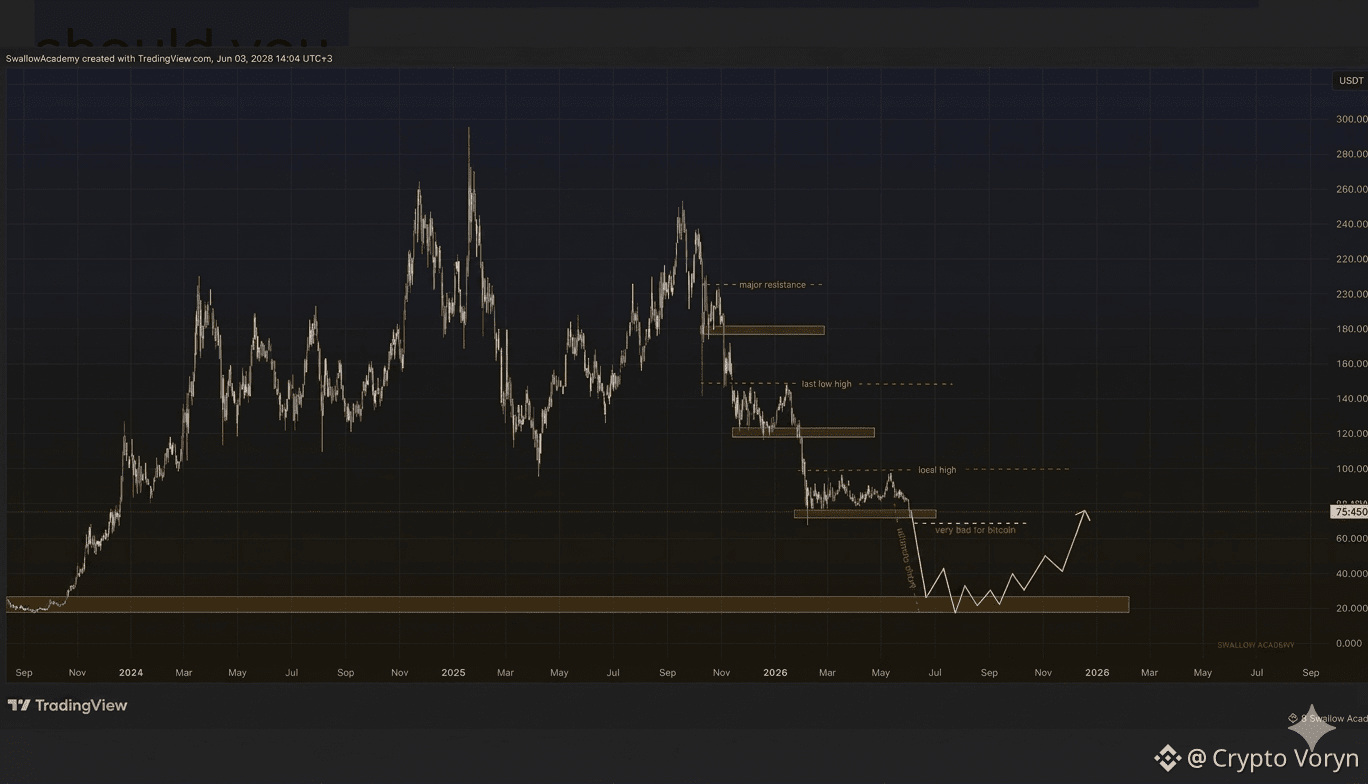
Task: Select the yellow zone box at 180
Action: 763,330
